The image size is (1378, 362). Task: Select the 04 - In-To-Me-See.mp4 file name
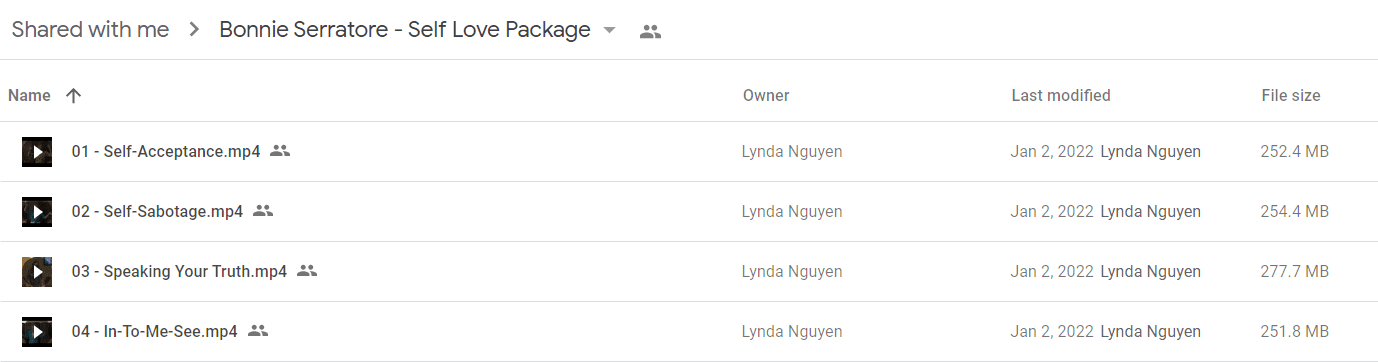(x=155, y=332)
